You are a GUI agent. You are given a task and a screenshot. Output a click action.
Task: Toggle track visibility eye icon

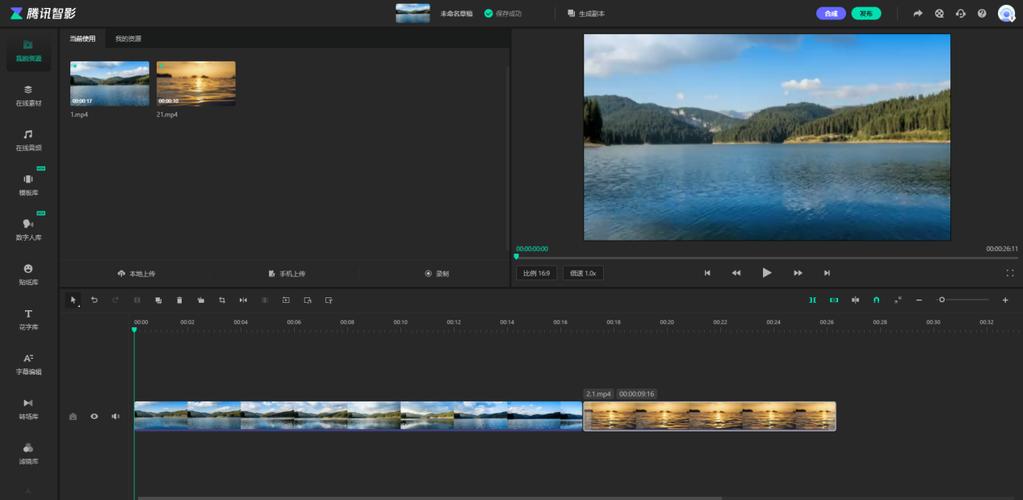pos(94,416)
